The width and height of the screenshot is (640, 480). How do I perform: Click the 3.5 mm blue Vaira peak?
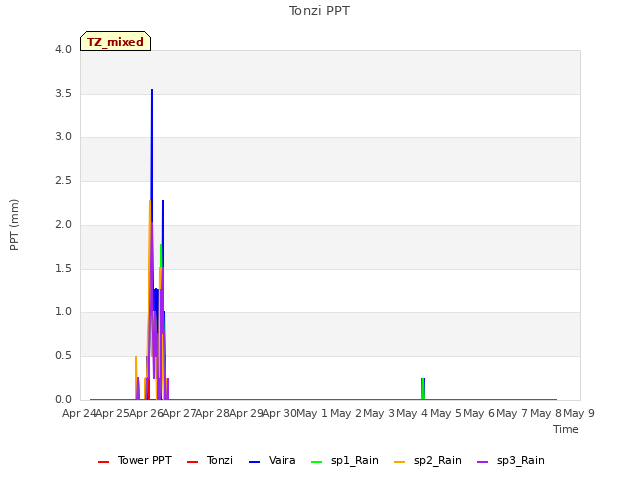(152, 90)
